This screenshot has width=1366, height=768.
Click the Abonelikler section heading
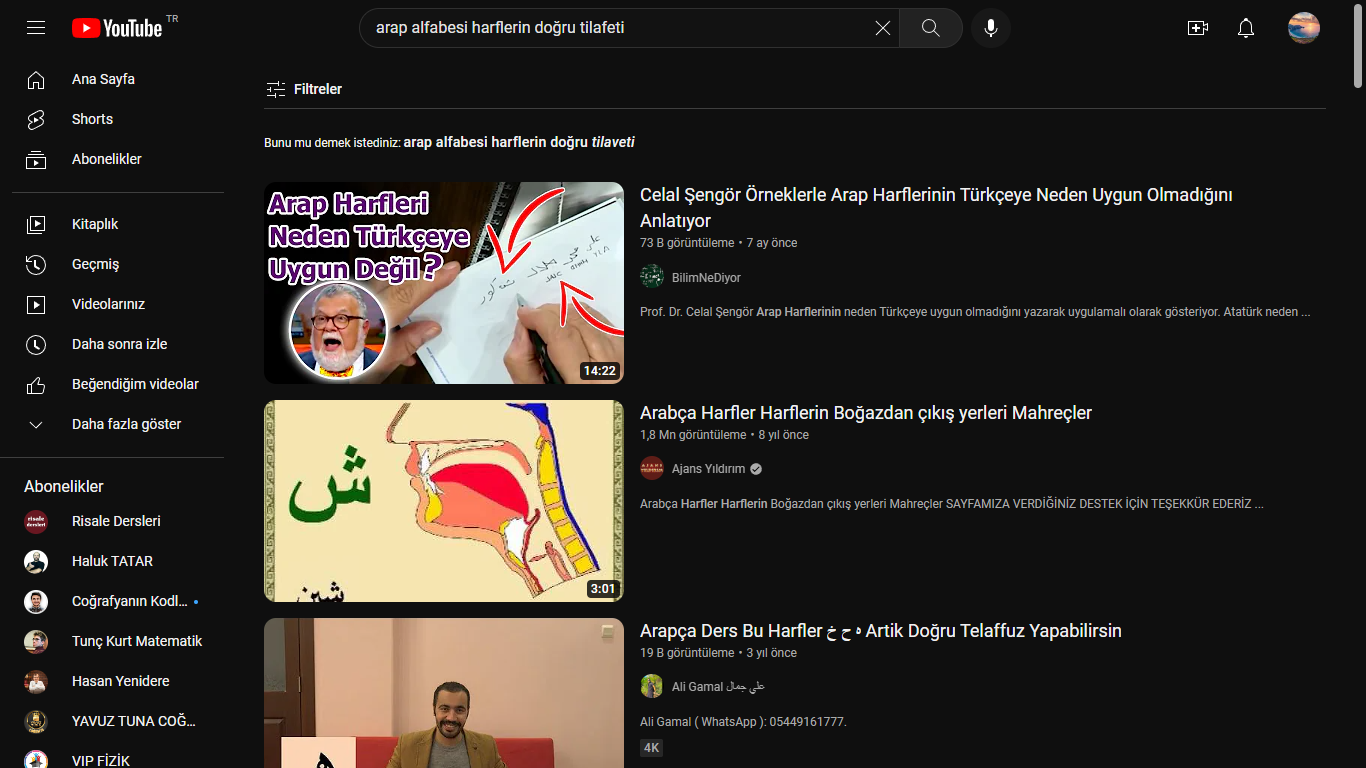[64, 486]
